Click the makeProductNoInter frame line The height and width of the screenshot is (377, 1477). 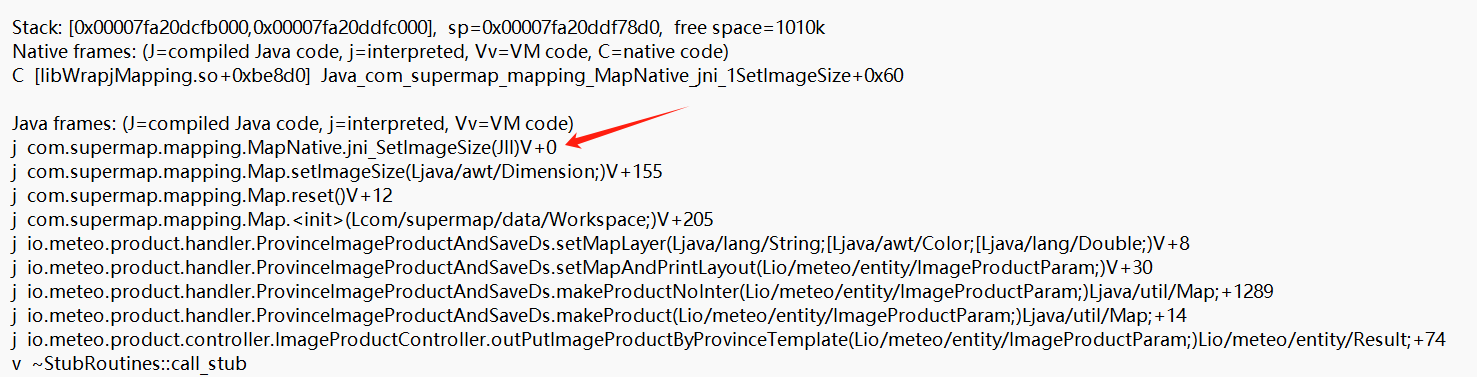643,292
